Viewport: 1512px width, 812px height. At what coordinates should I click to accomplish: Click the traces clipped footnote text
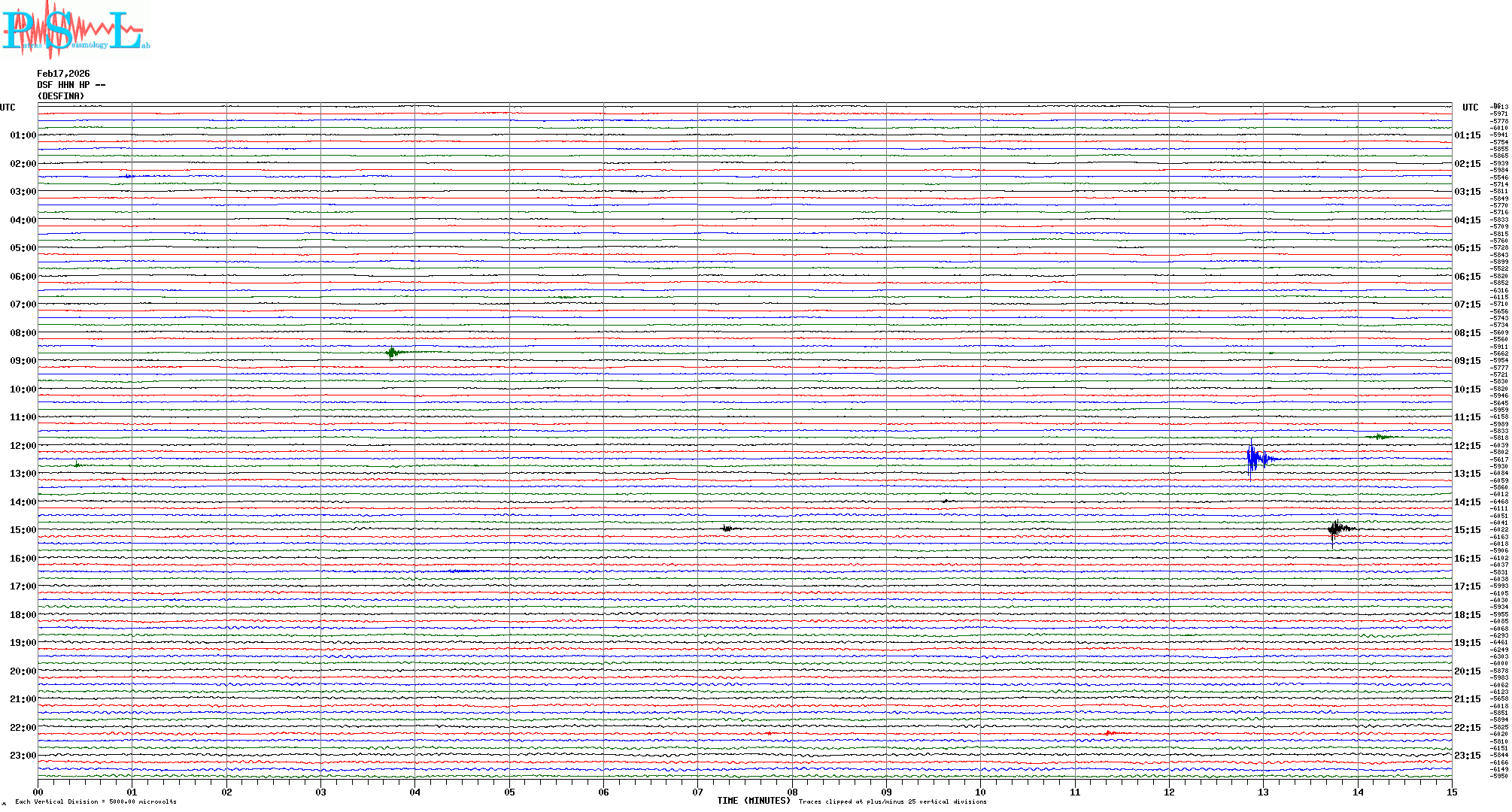point(892,801)
